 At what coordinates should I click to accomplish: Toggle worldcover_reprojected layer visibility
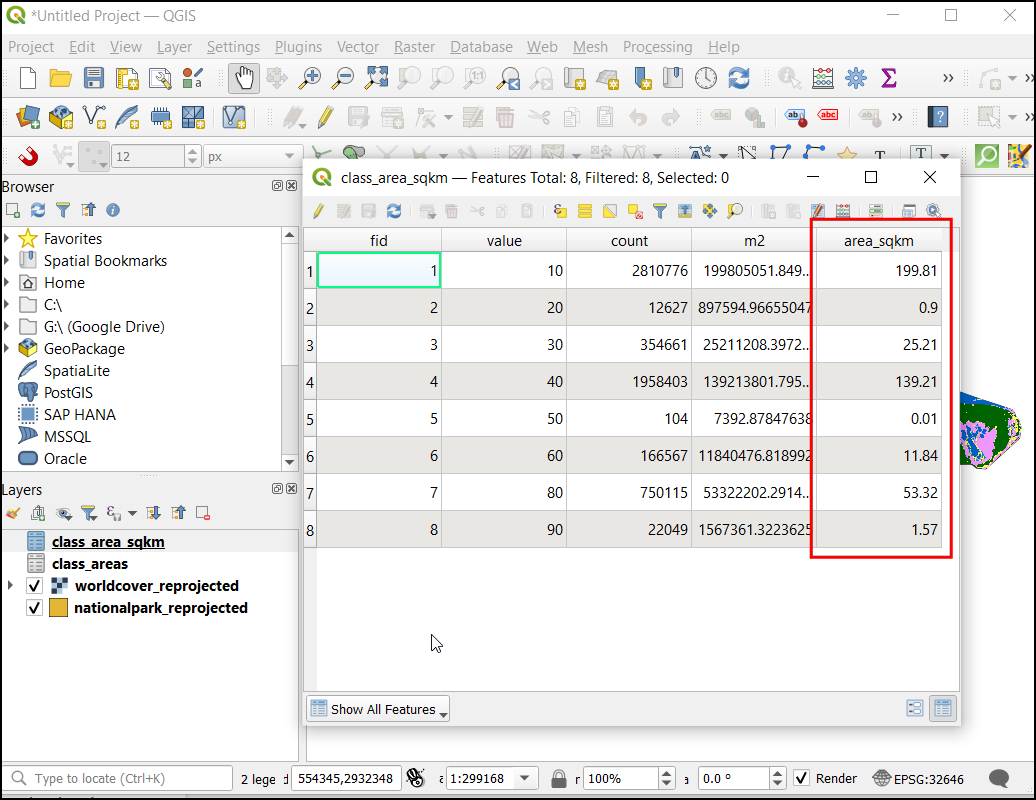point(34,586)
